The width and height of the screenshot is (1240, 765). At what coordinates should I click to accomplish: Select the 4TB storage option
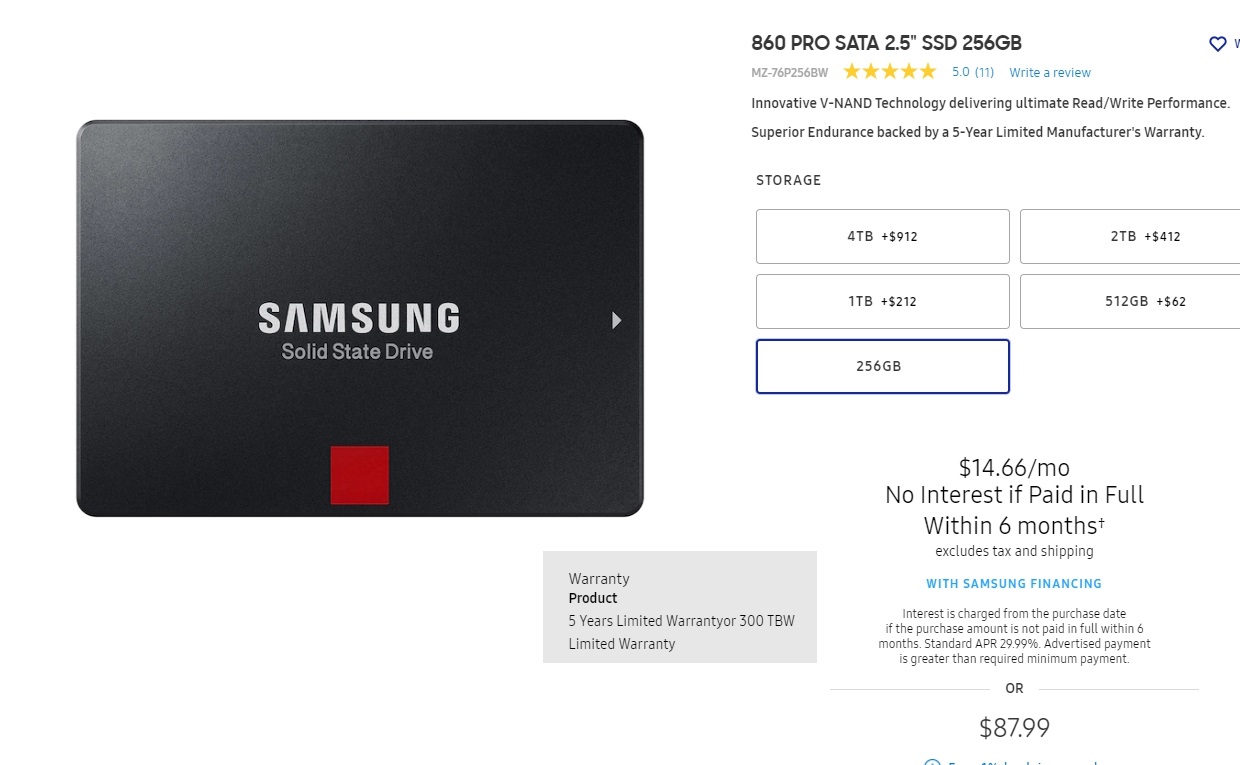click(882, 237)
